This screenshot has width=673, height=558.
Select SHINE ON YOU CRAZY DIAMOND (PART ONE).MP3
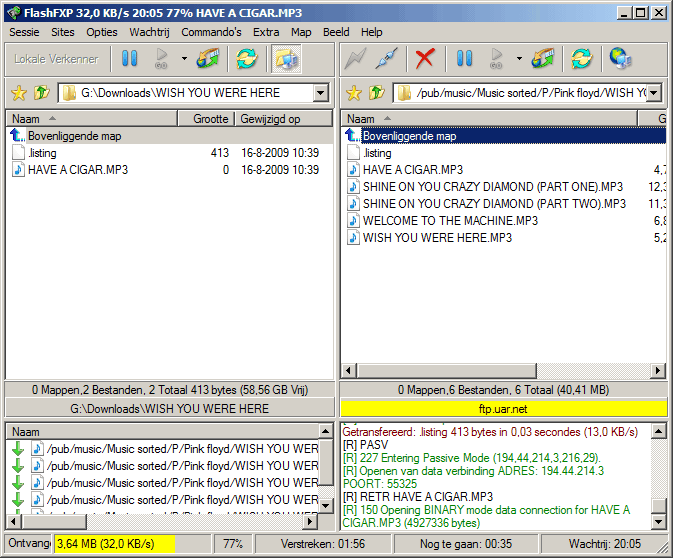pyautogui.click(x=504, y=187)
